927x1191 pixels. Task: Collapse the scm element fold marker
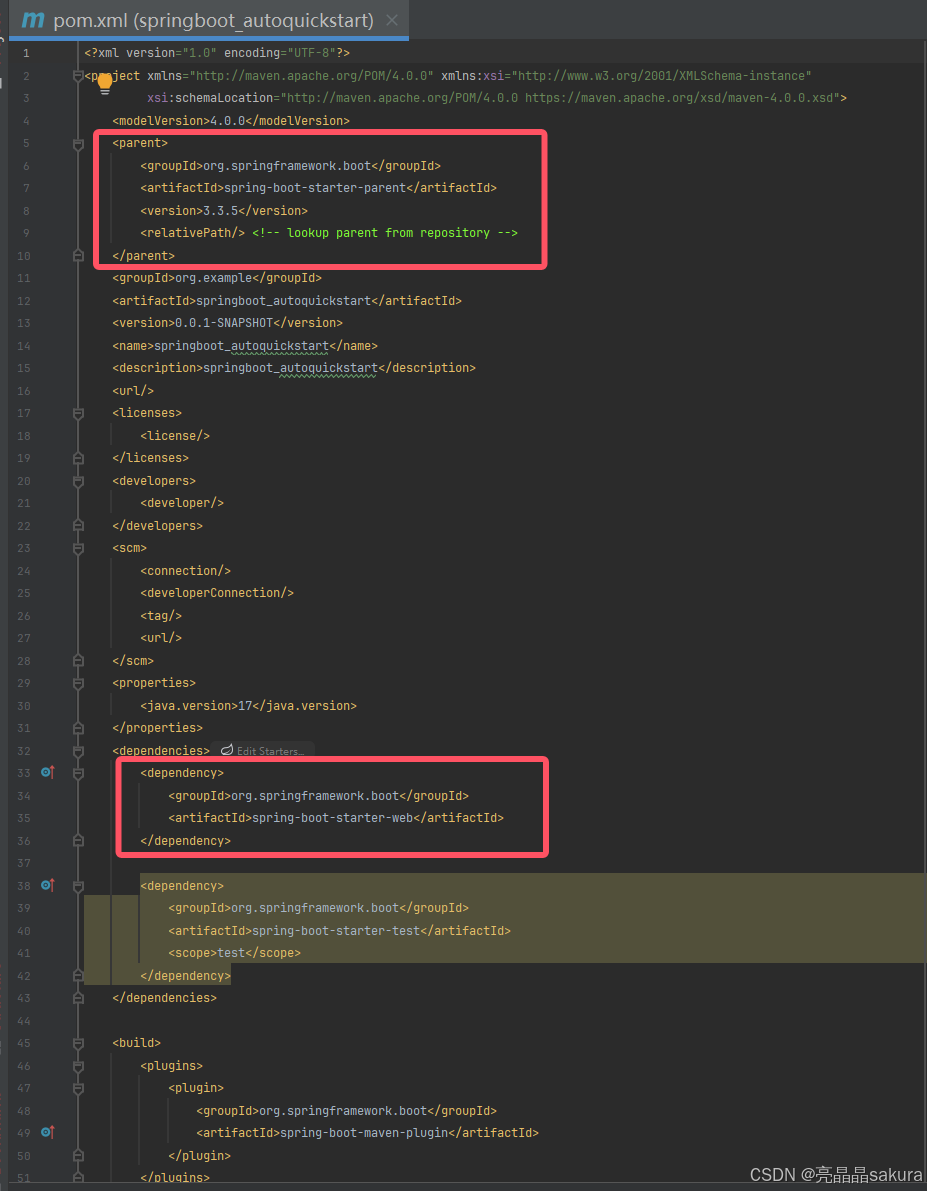click(78, 548)
